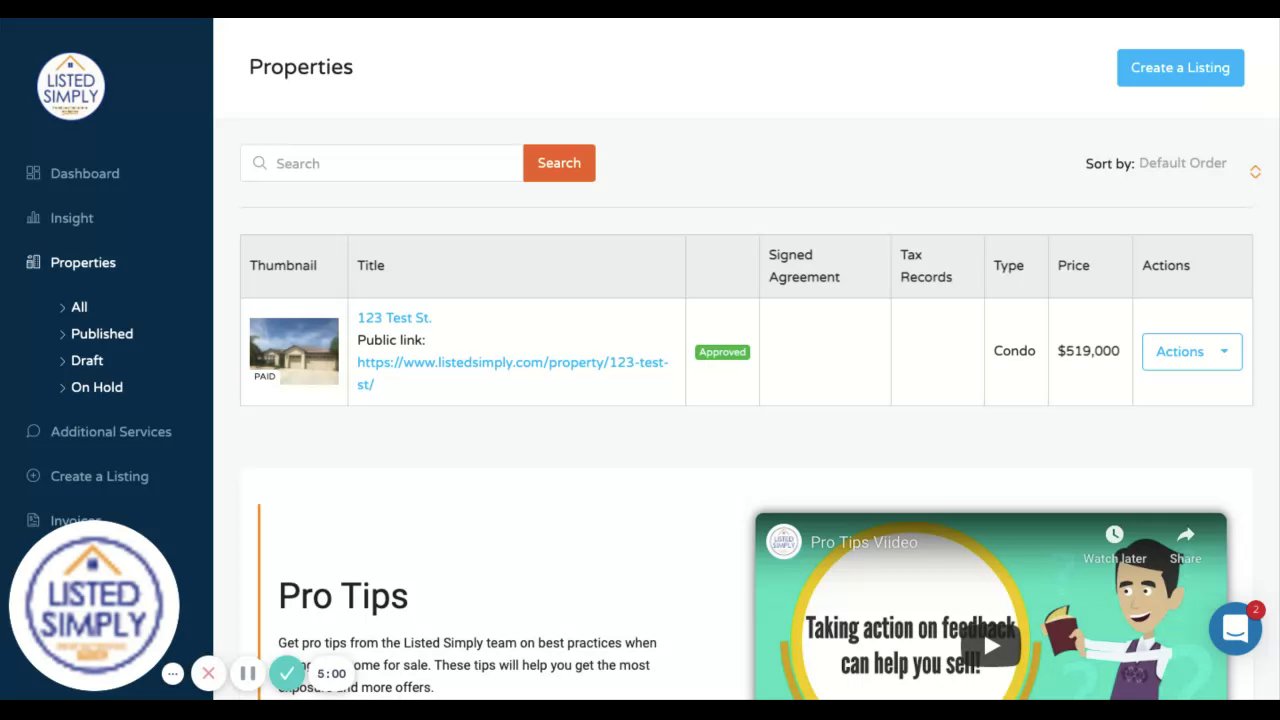The image size is (1280, 720).
Task: Click the orange Search button
Action: [x=559, y=163]
